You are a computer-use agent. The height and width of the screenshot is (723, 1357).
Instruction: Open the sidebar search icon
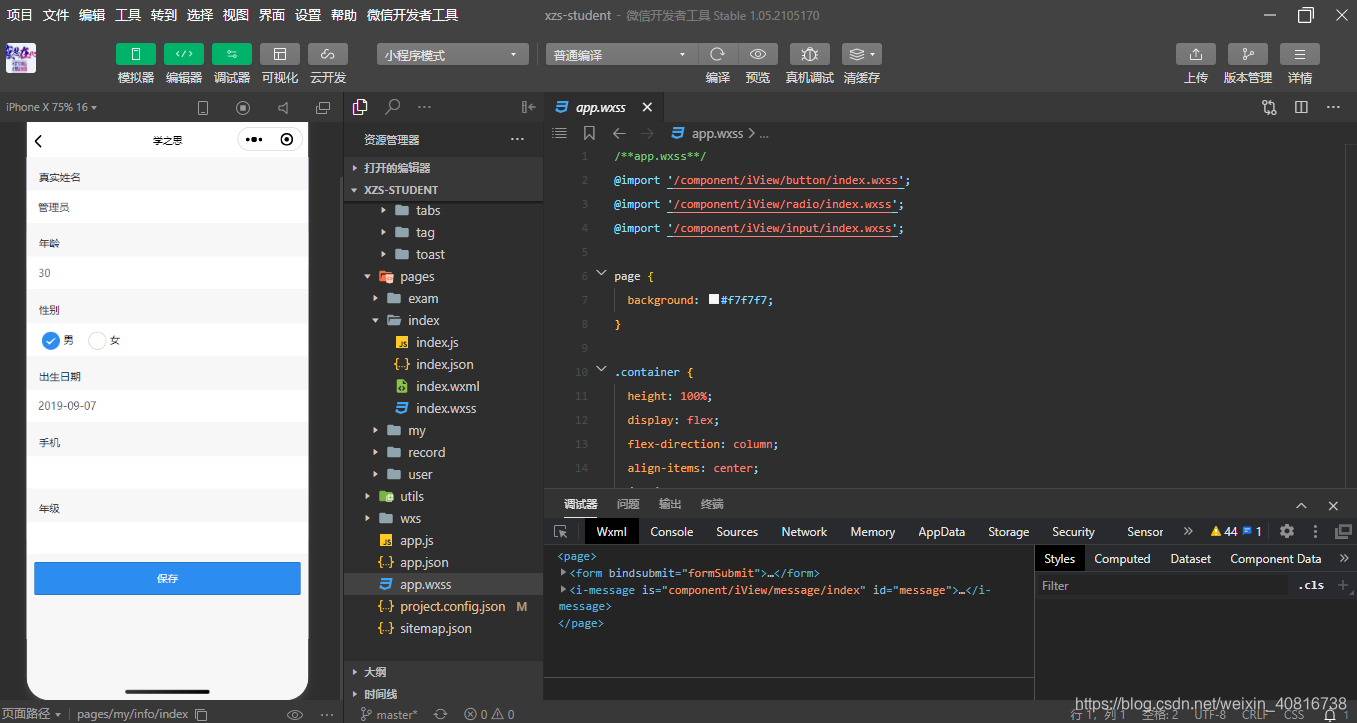(393, 107)
